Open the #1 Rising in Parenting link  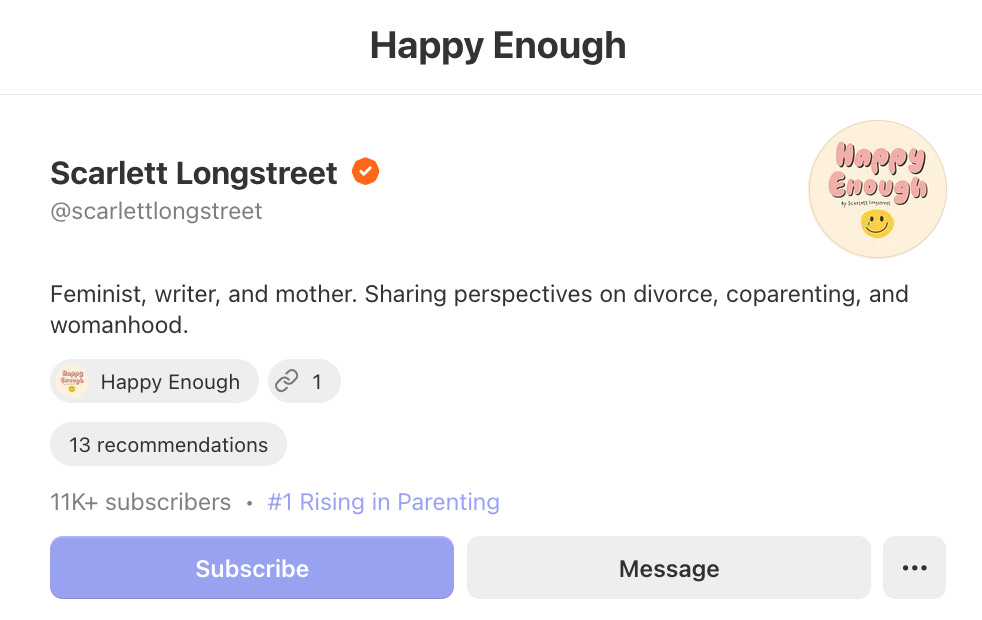[x=383, y=502]
